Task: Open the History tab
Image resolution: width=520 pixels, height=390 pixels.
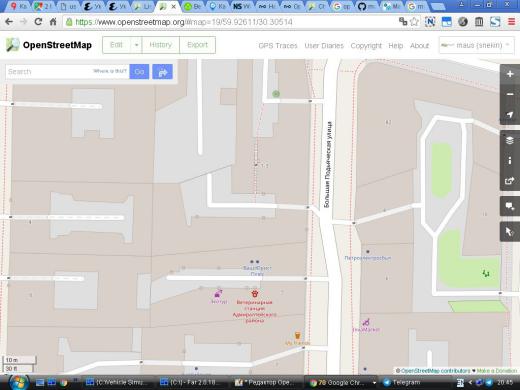Action: [x=161, y=45]
